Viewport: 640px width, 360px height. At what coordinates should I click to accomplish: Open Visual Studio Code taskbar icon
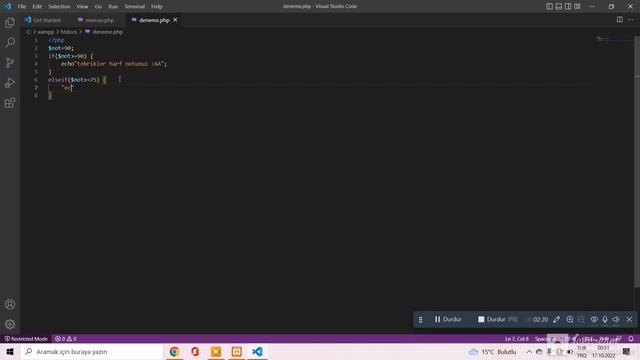coord(258,351)
